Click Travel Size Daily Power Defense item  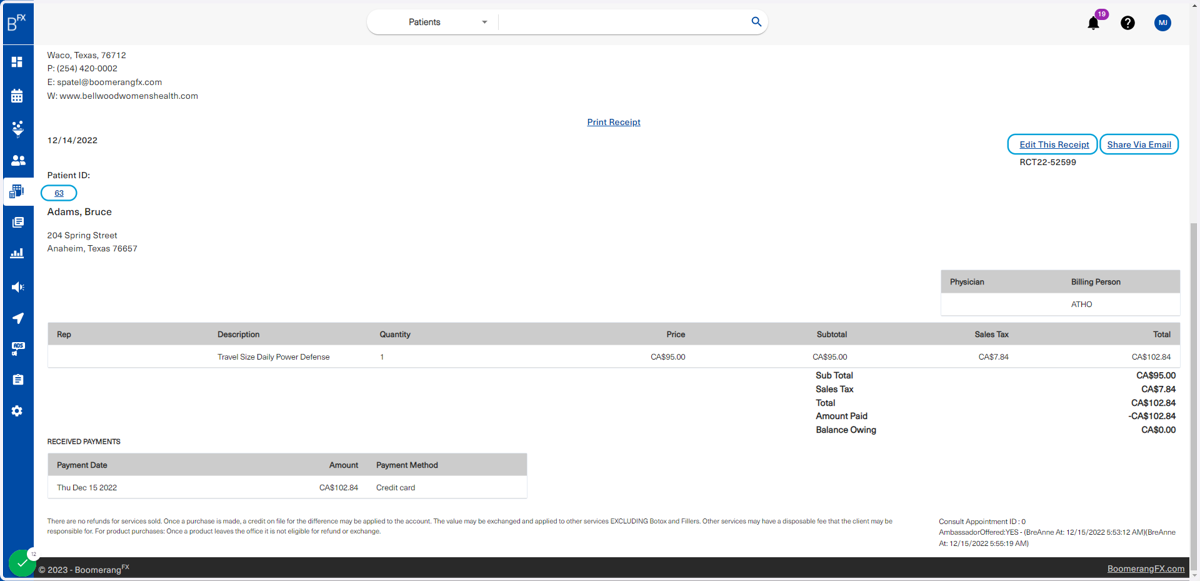coord(273,357)
